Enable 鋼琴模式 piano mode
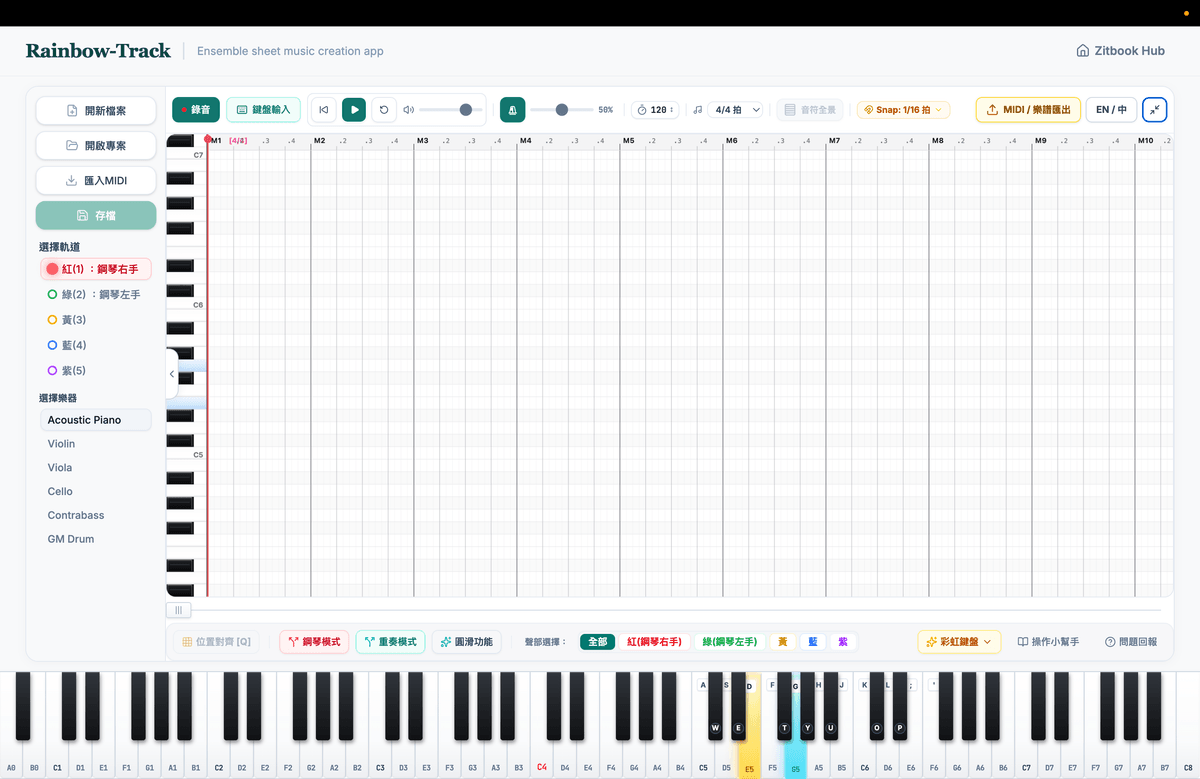 [314, 642]
